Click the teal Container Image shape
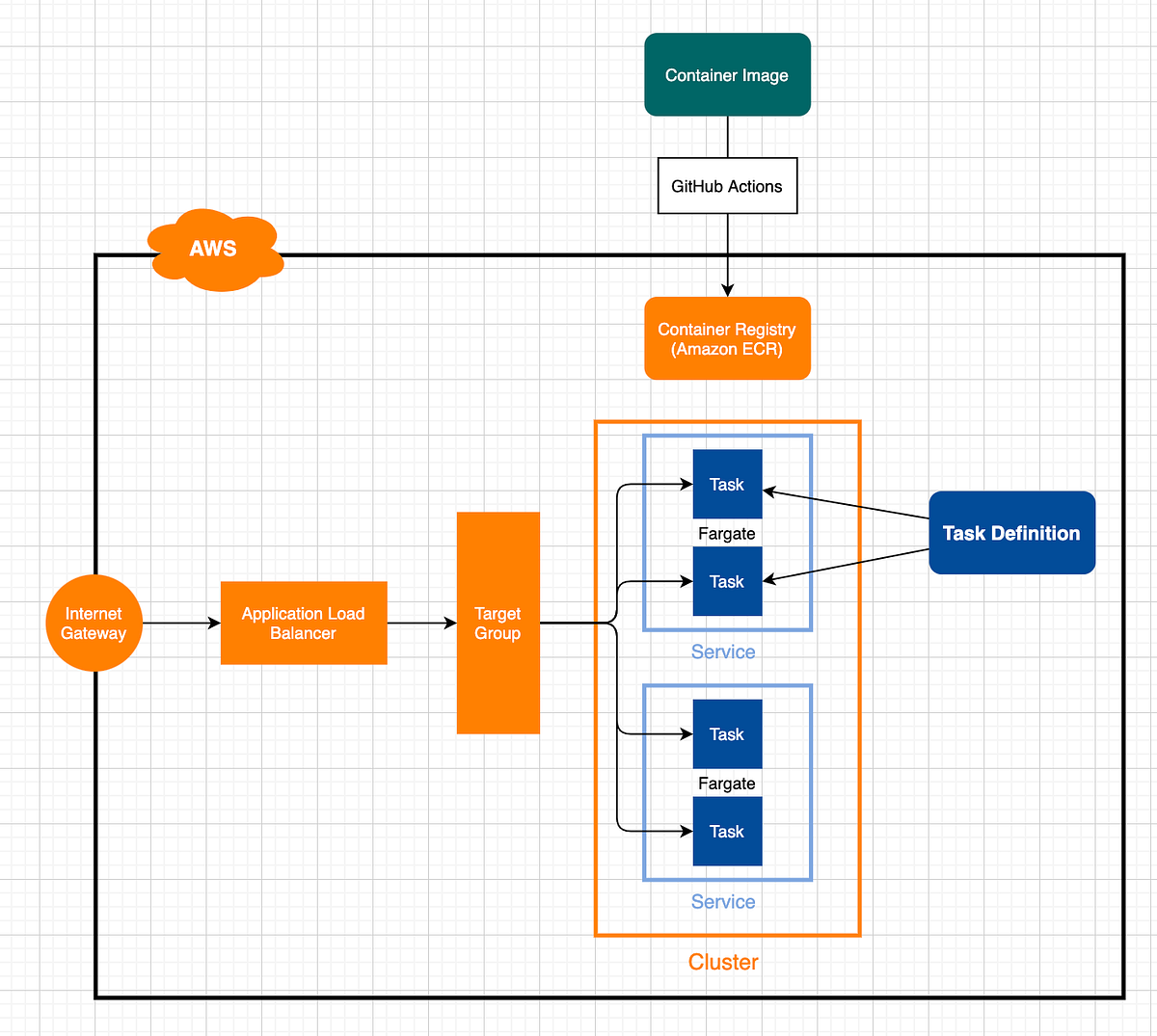This screenshot has width=1157, height=1036. point(727,74)
